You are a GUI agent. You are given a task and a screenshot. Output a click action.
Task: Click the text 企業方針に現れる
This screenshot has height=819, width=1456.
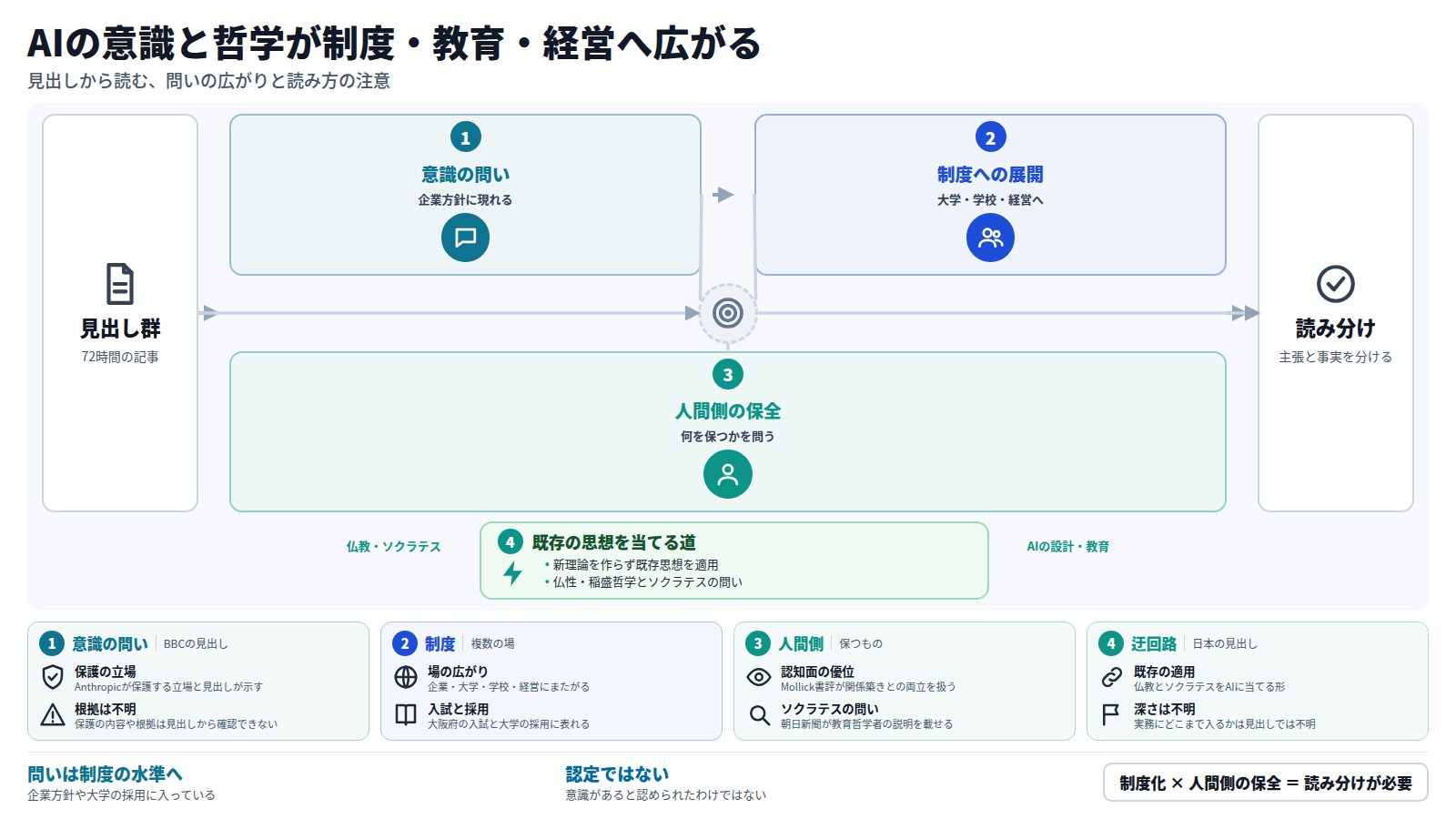[465, 199]
